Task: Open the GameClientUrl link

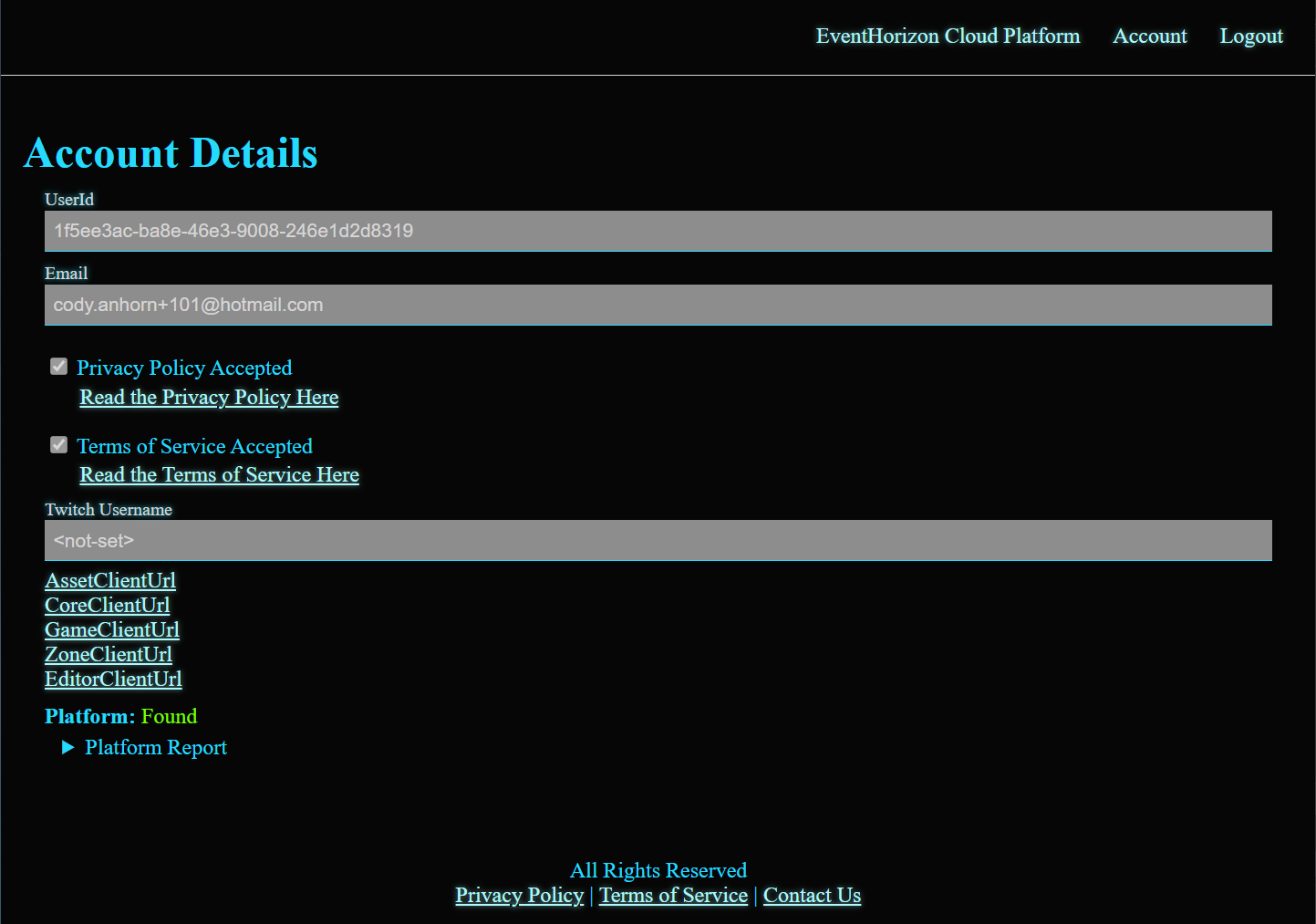Action: coord(111,629)
